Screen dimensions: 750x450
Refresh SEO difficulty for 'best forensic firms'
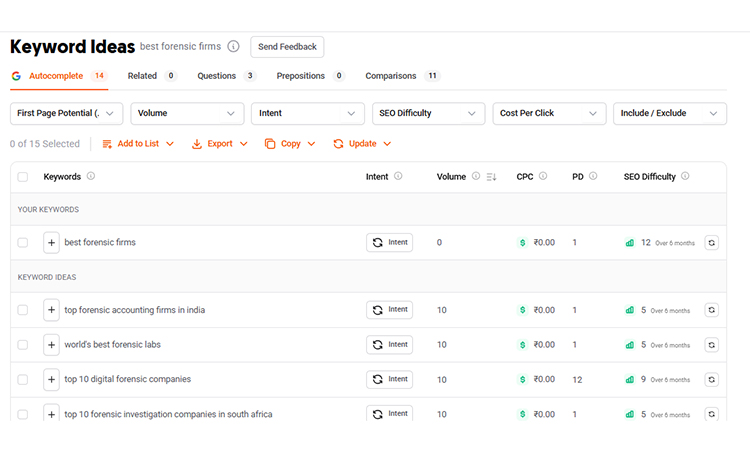[712, 242]
